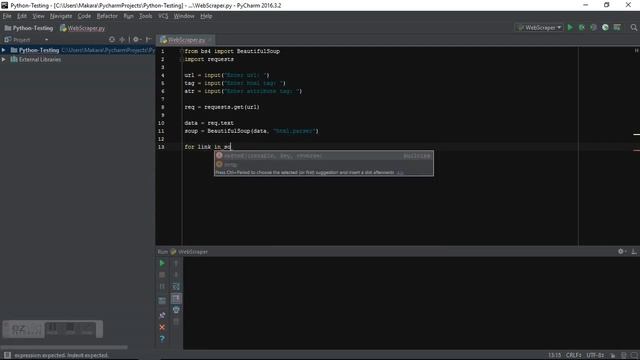The height and width of the screenshot is (360, 640).
Task: Toggle tool window buttons icon bottom-left
Action: click(7, 355)
